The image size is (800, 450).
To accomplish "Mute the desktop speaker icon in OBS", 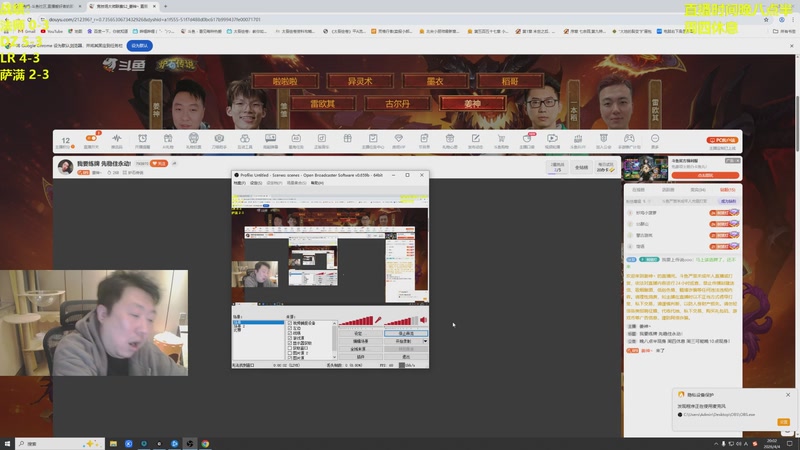I will pyautogui.click(x=423, y=320).
